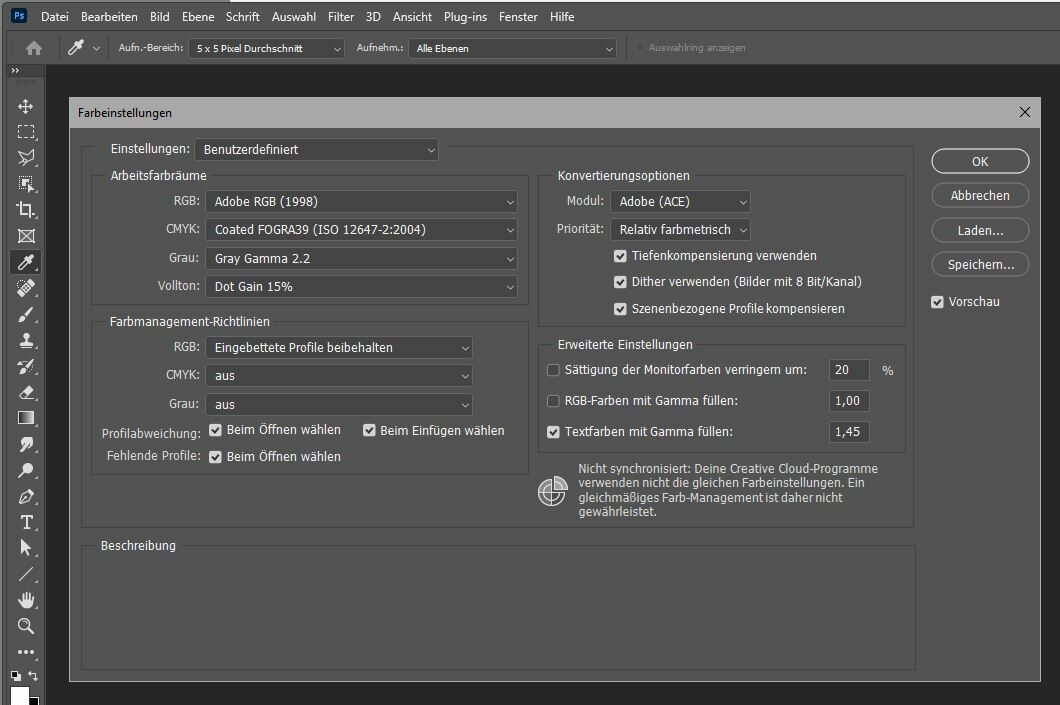Click the OK button
This screenshot has height=705, width=1060.
980,162
